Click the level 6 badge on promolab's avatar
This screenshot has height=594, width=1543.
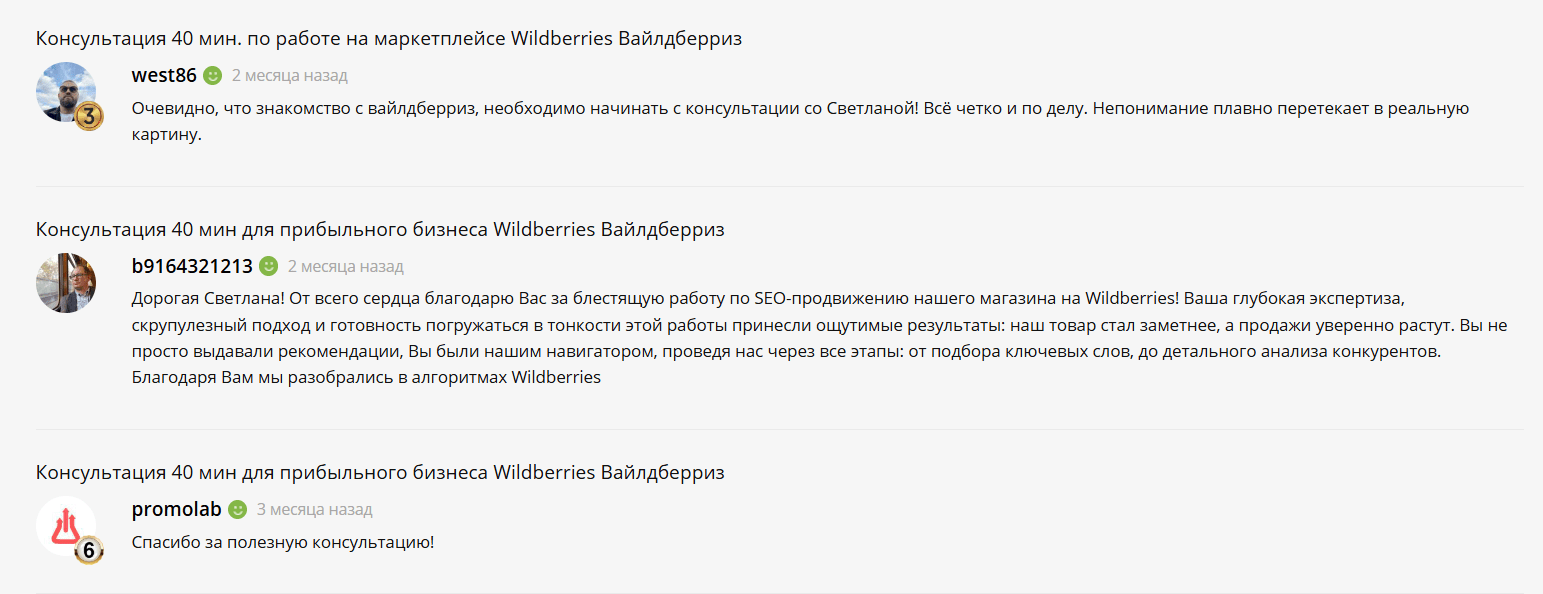[x=89, y=550]
